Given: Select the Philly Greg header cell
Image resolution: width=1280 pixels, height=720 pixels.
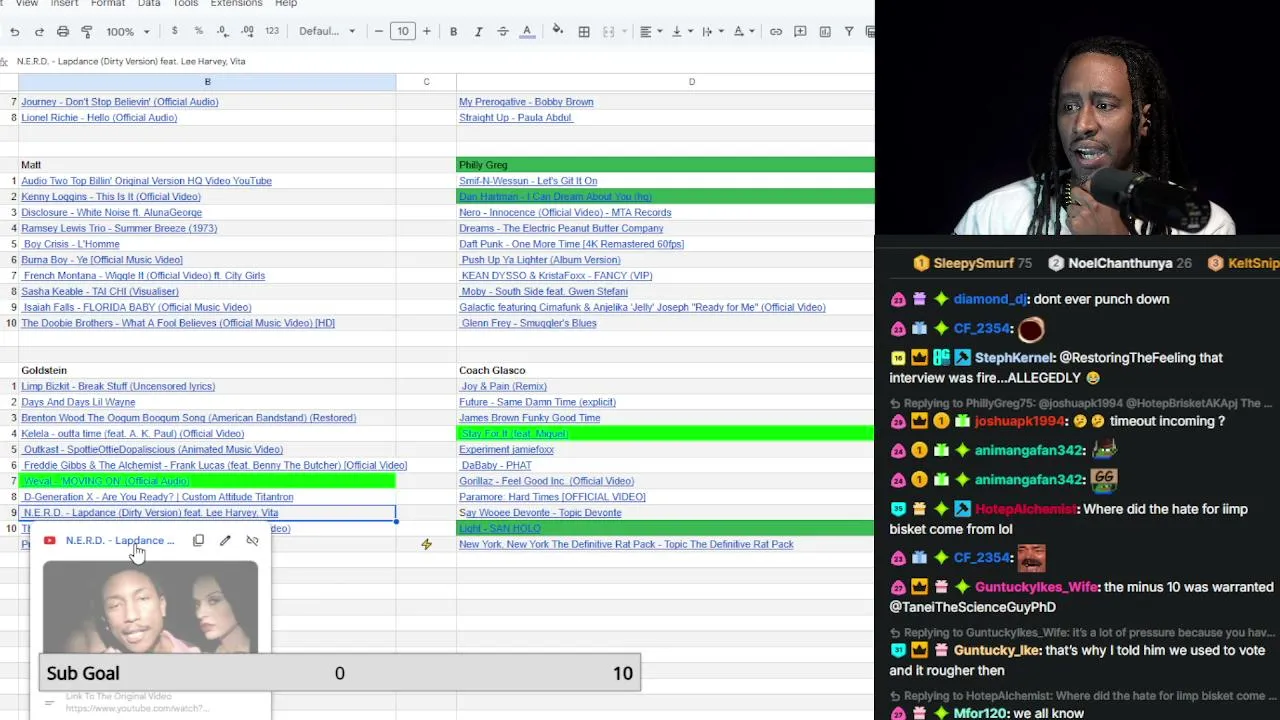Looking at the screenshot, I should coord(666,165).
